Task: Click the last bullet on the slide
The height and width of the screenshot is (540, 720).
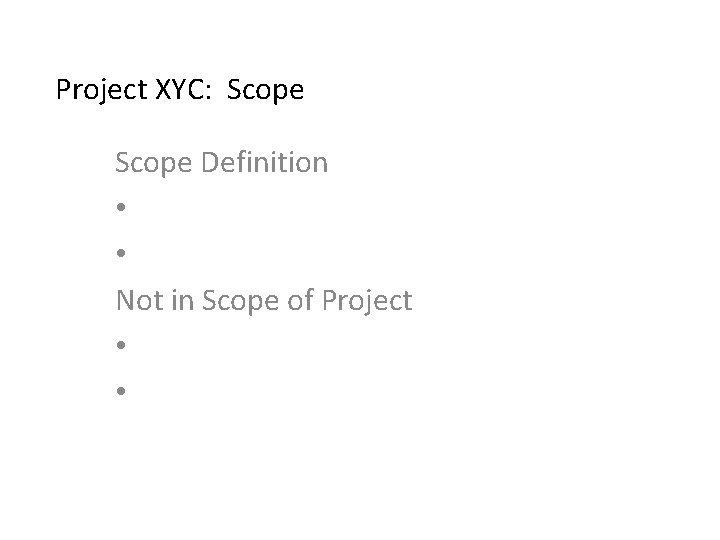Action: pos(120,391)
